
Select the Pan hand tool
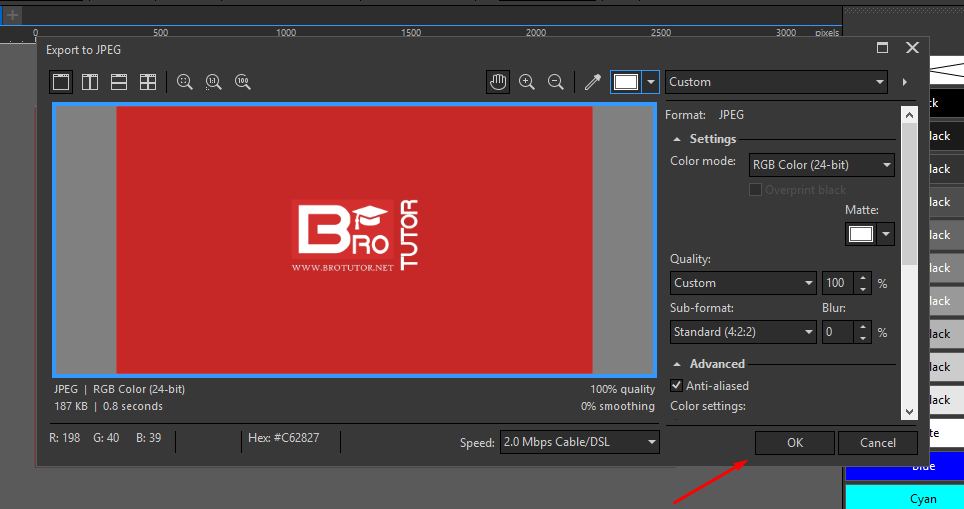[x=497, y=82]
